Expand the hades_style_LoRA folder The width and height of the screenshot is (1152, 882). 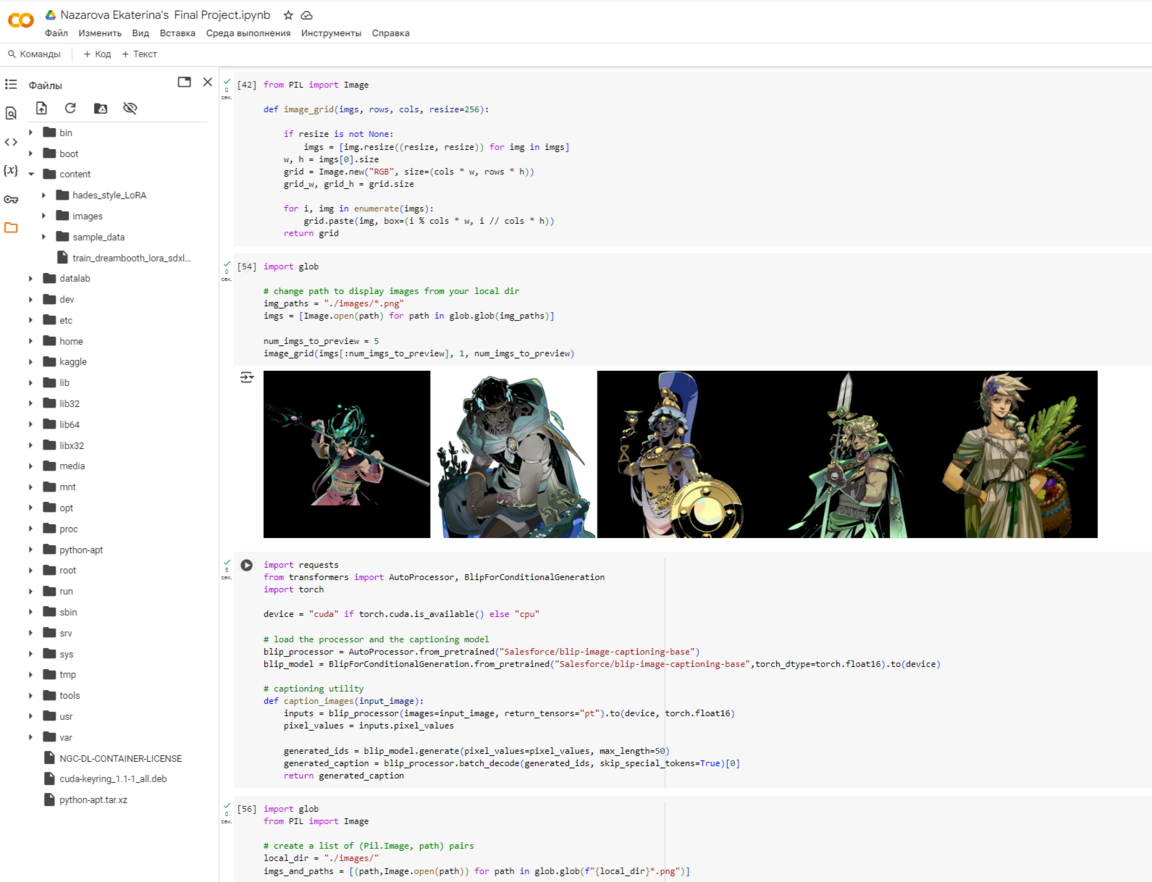[x=44, y=195]
